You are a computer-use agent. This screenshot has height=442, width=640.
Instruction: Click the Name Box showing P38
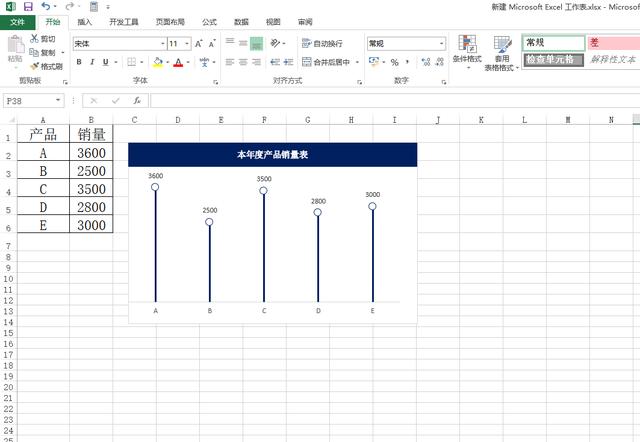(x=29, y=101)
